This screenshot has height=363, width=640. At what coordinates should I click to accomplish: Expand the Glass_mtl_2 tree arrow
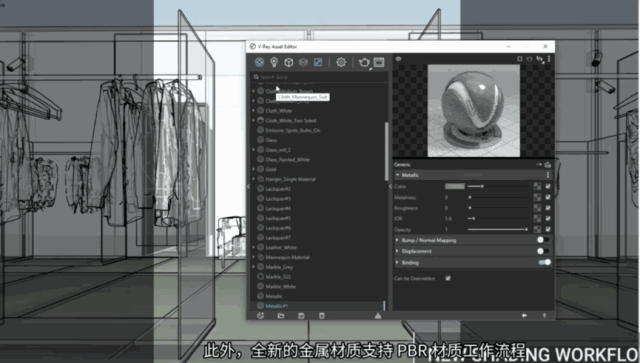point(253,150)
